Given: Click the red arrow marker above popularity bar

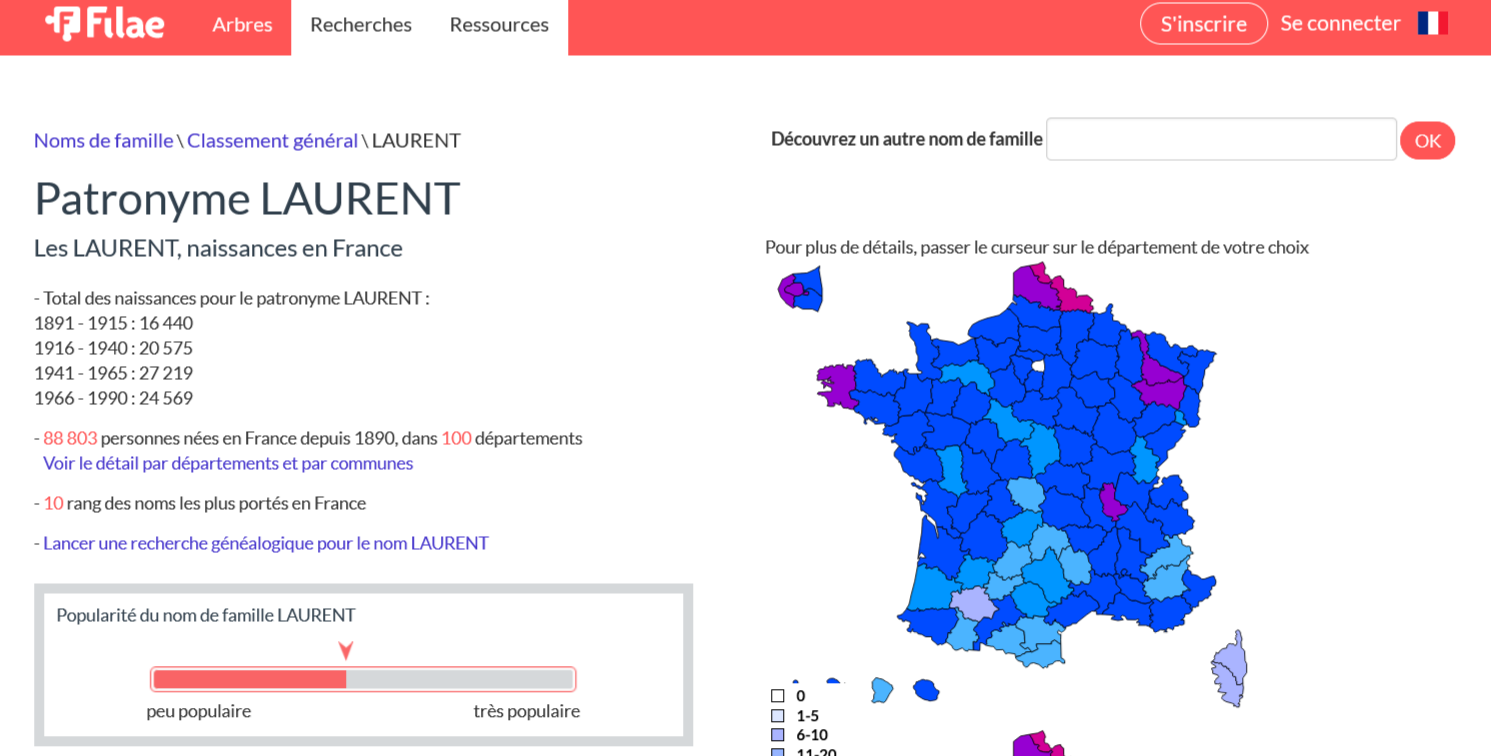Looking at the screenshot, I should click(x=346, y=651).
